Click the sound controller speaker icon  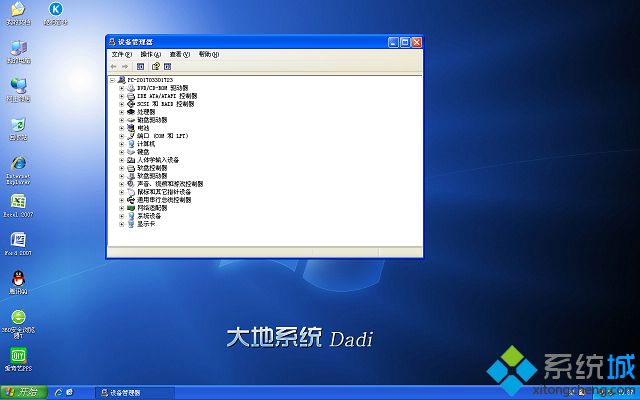click(131, 184)
